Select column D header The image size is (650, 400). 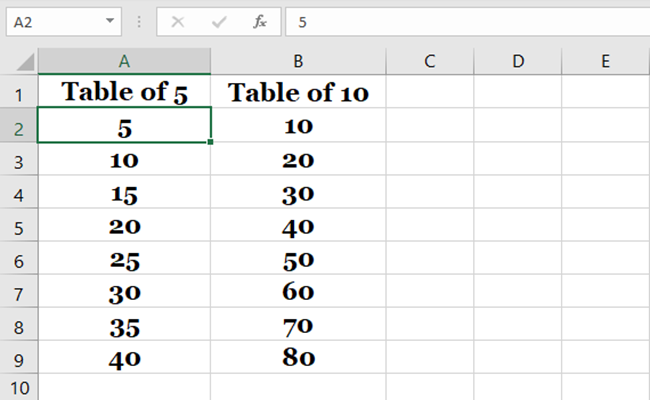pyautogui.click(x=518, y=61)
